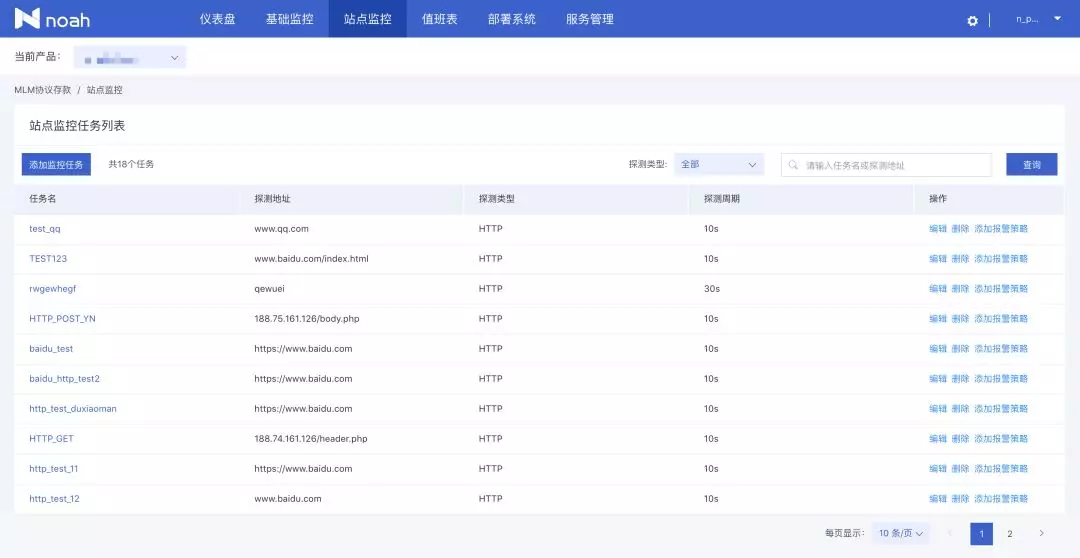Click the www.baidu.com/index.html address cell
The height and width of the screenshot is (558, 1080).
[x=311, y=258]
